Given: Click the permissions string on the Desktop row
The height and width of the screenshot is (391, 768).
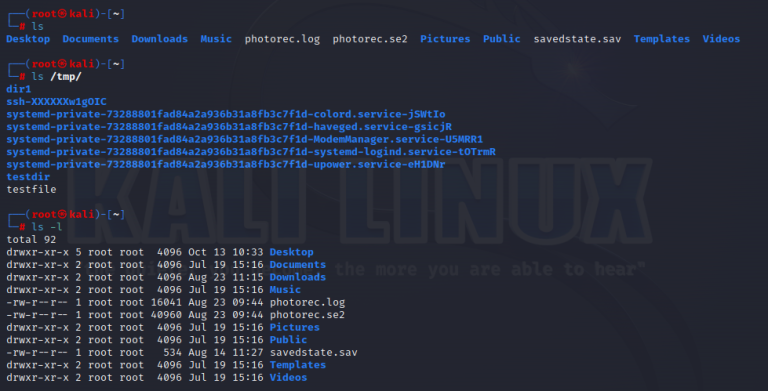Looking at the screenshot, I should coord(38,252).
